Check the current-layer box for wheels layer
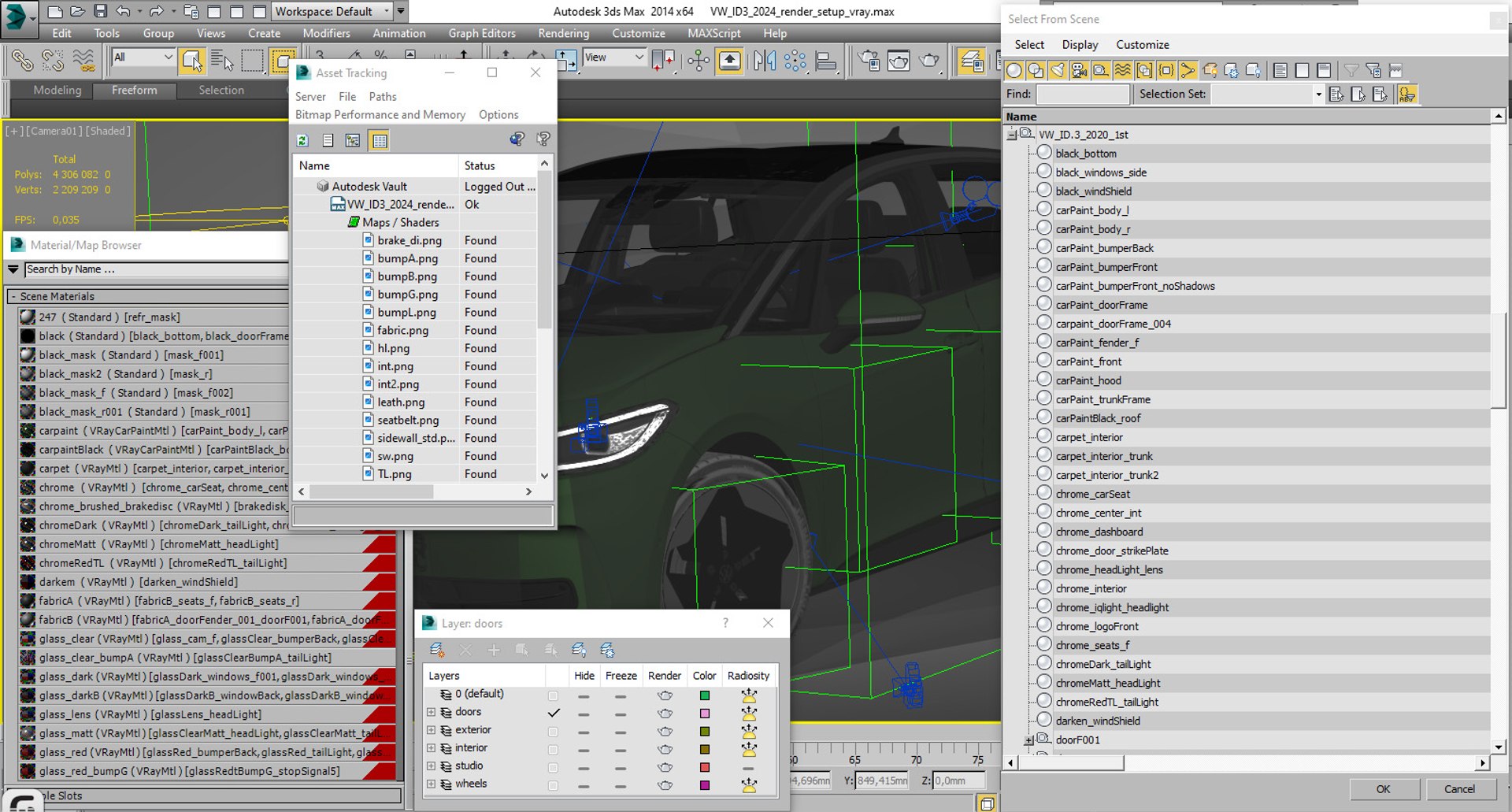The width and height of the screenshot is (1512, 812). 553,785
